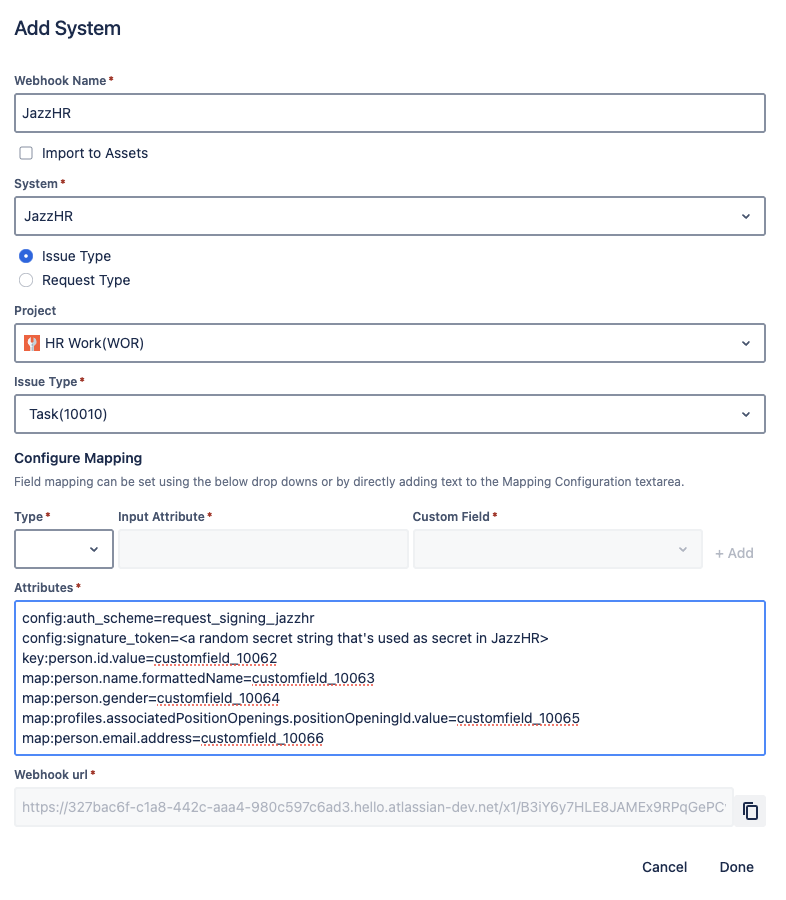Click the HR Work project wrench icon
Image resolution: width=786 pixels, height=900 pixels.
[x=31, y=343]
